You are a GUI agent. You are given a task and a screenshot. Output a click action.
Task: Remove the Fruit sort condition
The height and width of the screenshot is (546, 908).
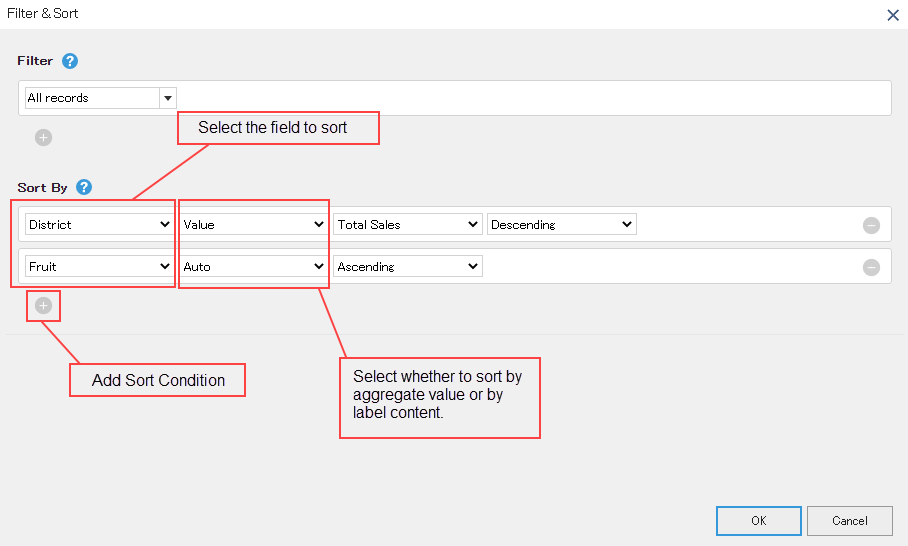pos(872,267)
